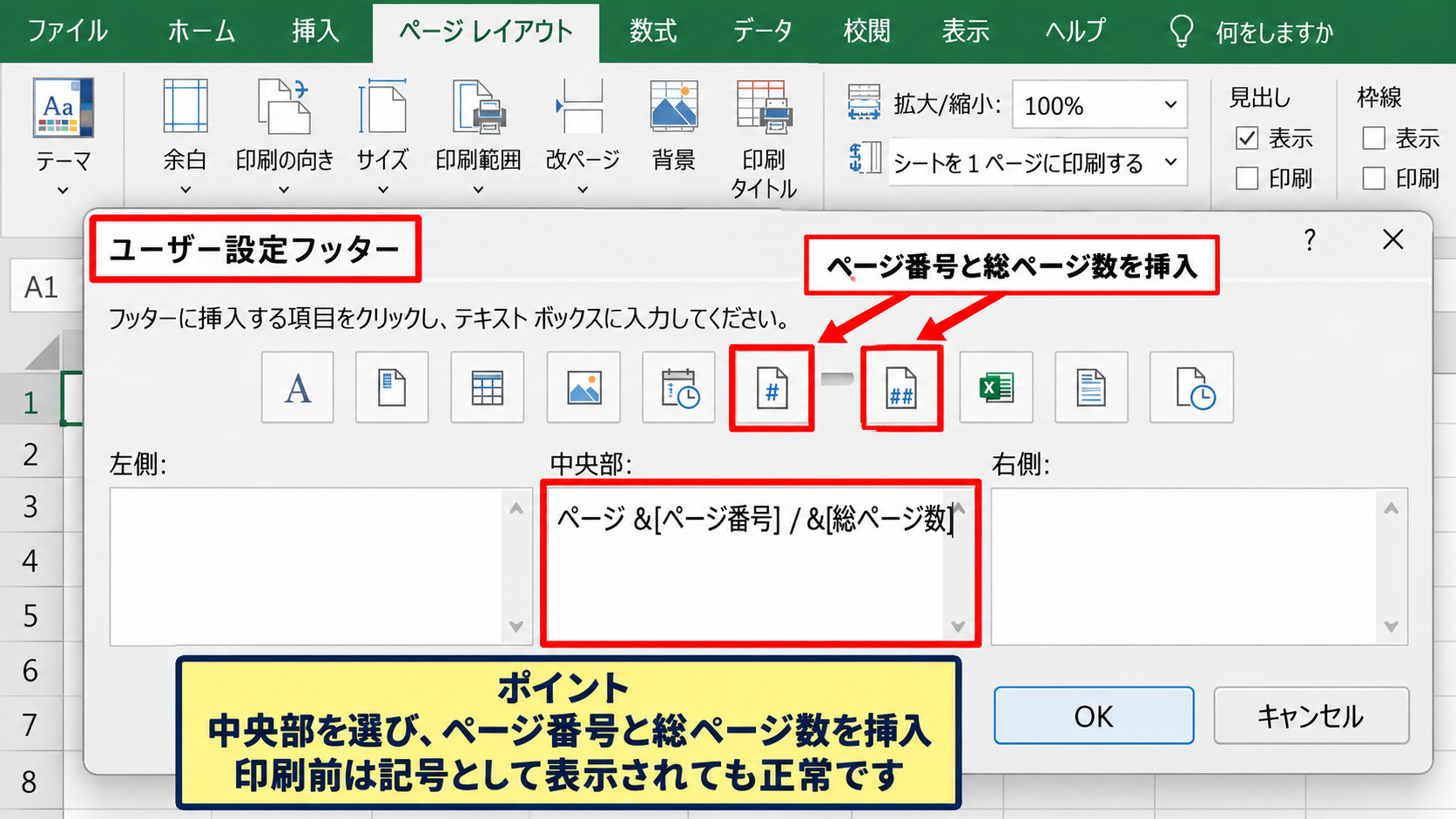Switch to the 数式 tab
1456x819 pixels.
653,31
